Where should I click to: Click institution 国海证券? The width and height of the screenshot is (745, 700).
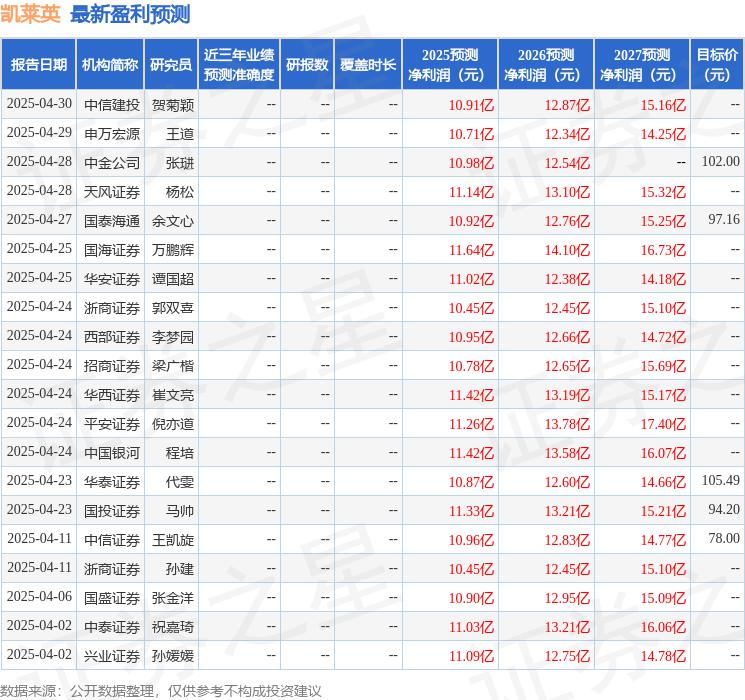coord(112,250)
